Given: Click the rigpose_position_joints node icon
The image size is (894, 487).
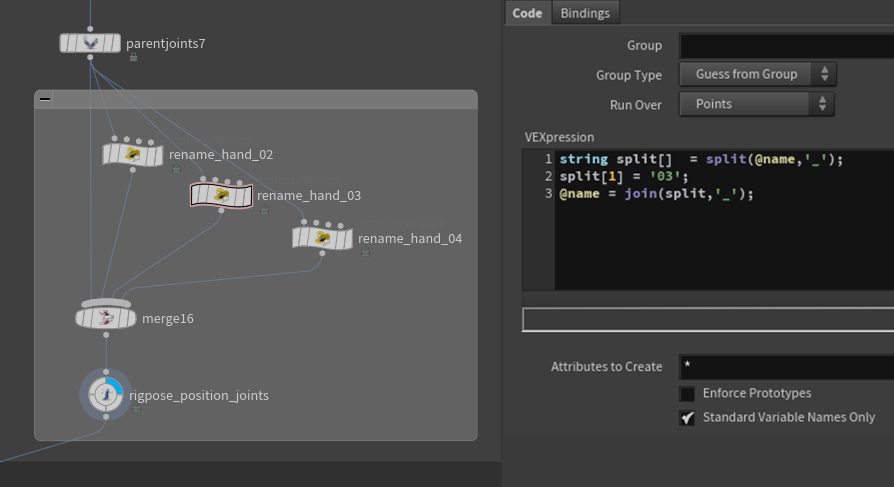Looking at the screenshot, I should pos(105,395).
